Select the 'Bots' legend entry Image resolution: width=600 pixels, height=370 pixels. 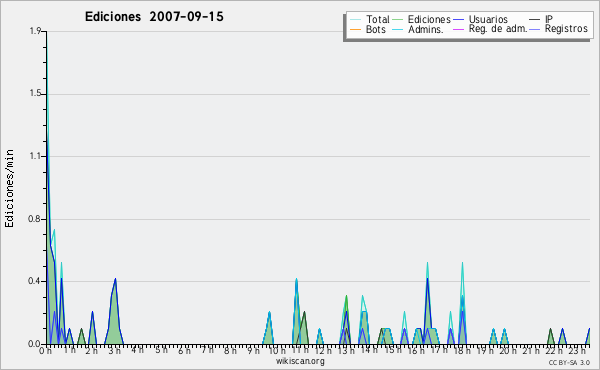point(368,29)
